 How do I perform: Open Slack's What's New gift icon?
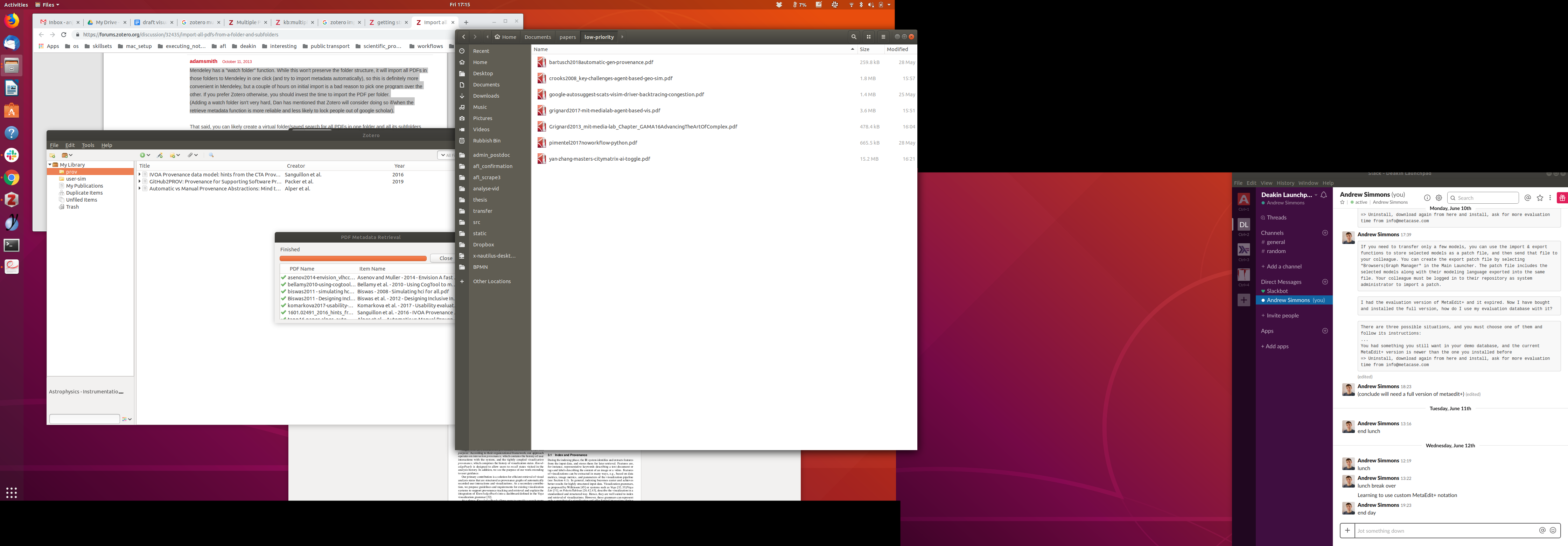[1562, 198]
